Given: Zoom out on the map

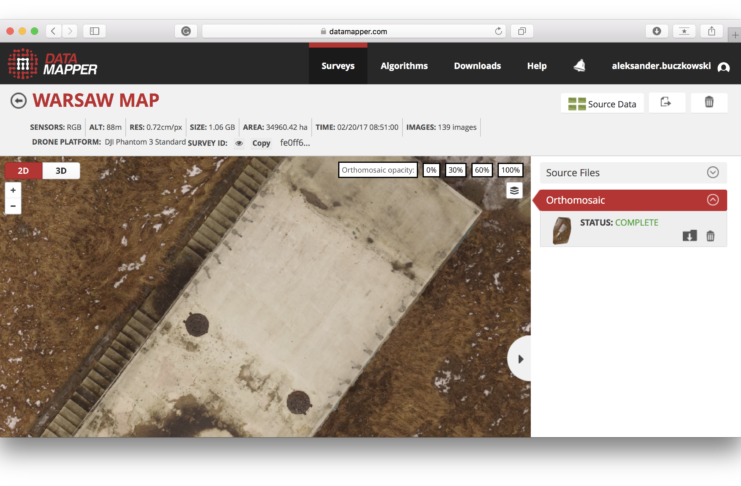Looking at the screenshot, I should pos(13,206).
